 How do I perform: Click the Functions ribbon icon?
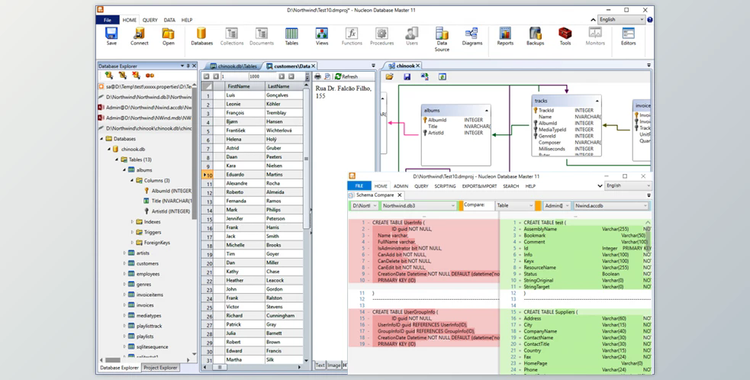coord(352,36)
